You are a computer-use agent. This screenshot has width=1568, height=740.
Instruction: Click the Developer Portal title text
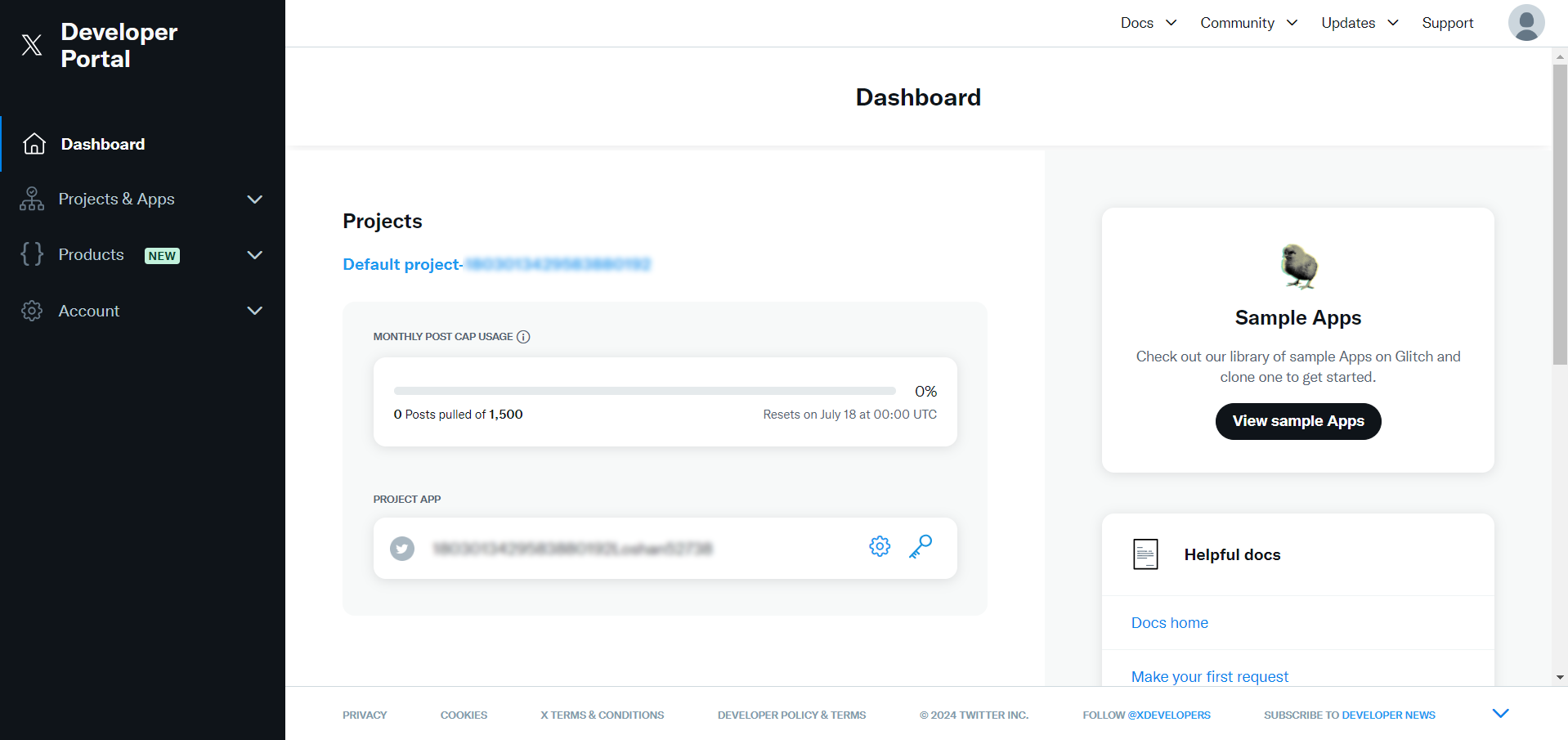[x=119, y=45]
